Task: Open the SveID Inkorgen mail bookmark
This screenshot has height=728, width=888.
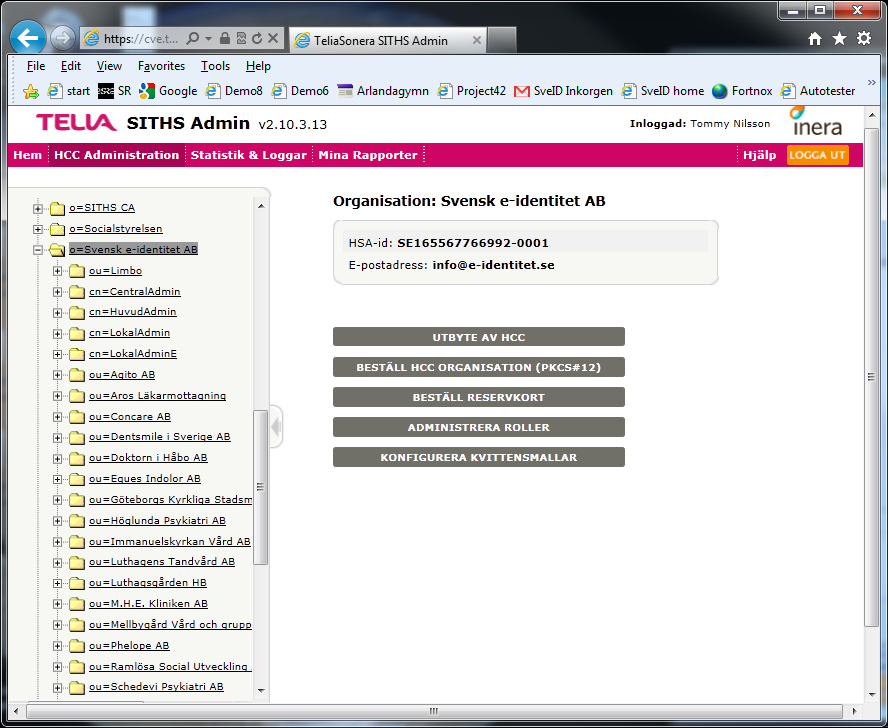Action: pyautogui.click(x=563, y=91)
